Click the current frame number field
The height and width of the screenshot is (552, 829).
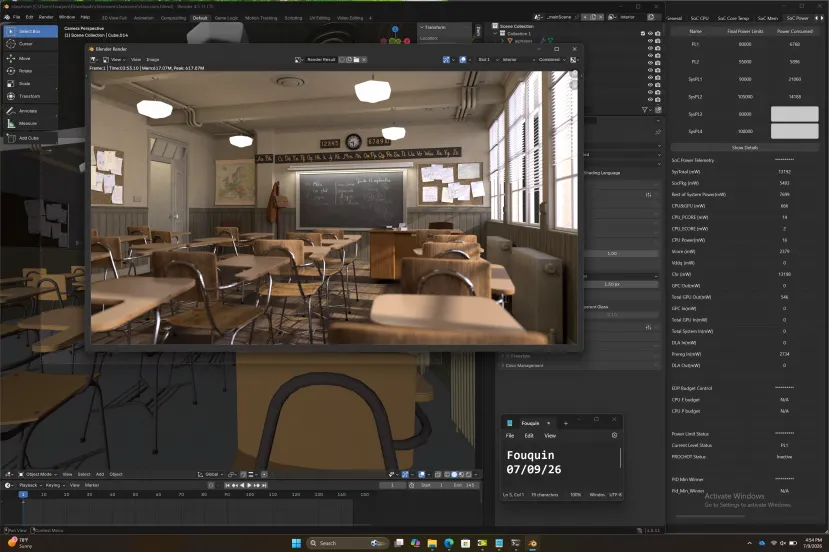(392, 485)
